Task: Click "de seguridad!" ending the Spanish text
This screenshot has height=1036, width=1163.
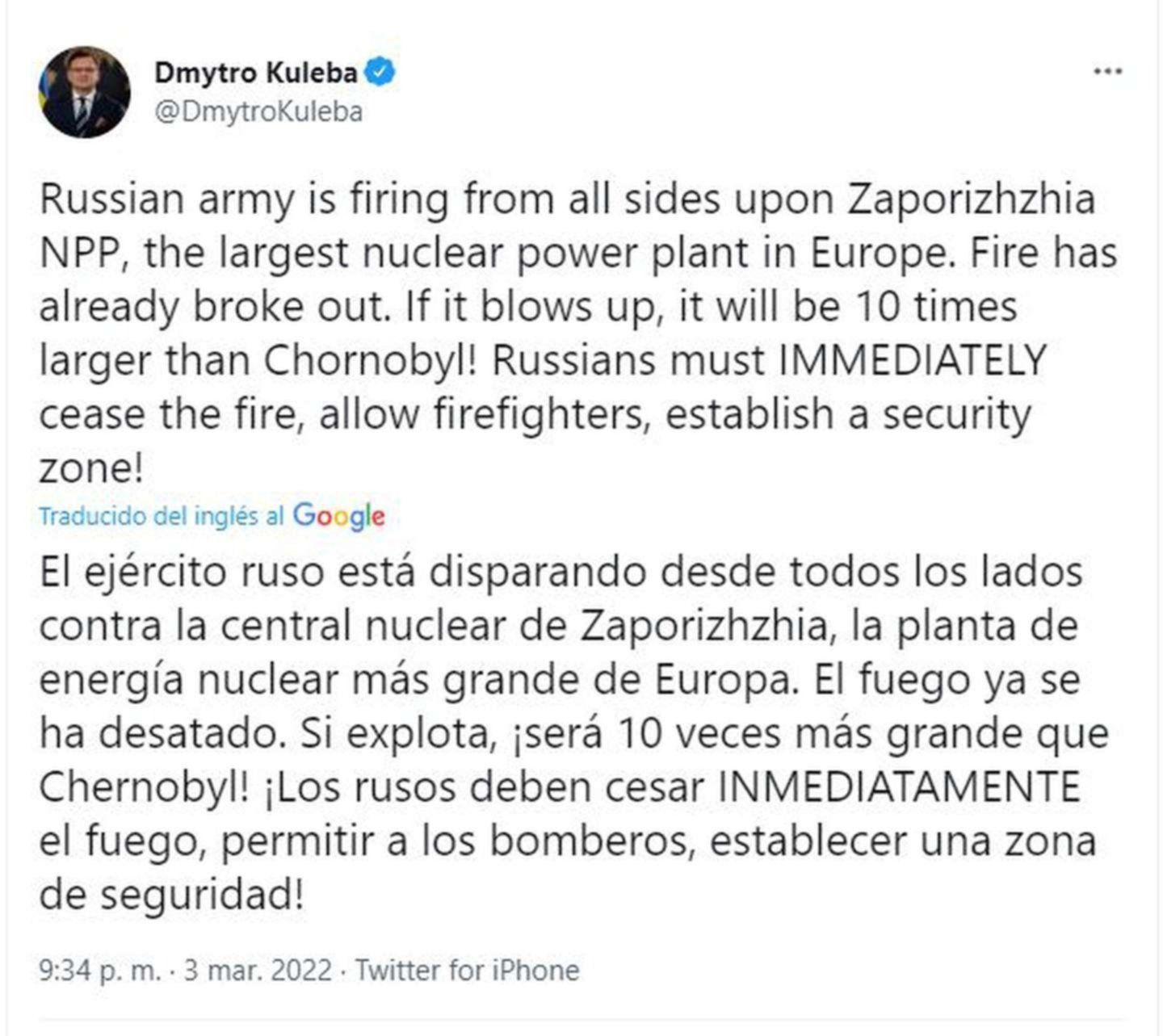Action: (x=171, y=894)
